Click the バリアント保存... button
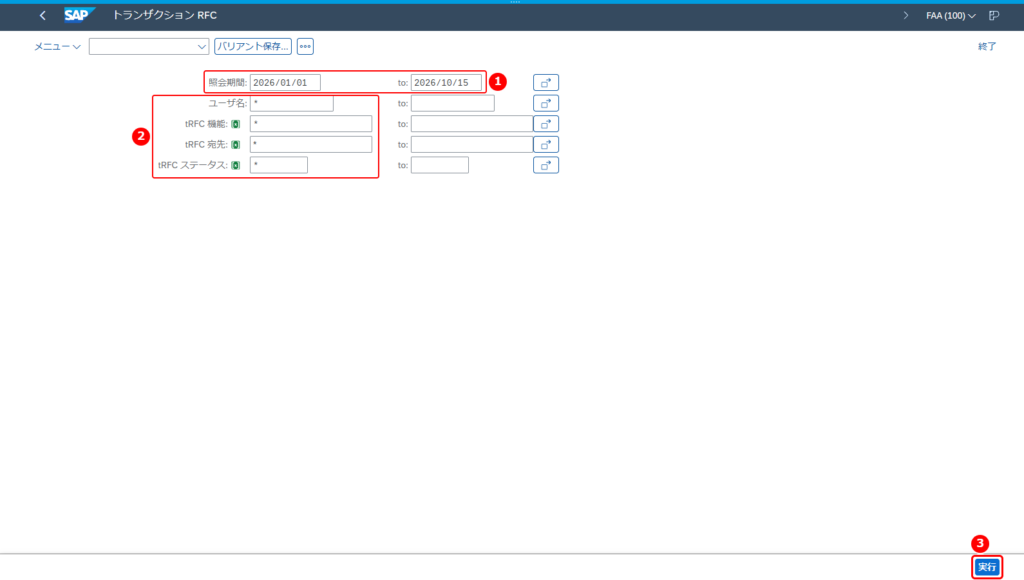The height and width of the screenshot is (580, 1024). (x=253, y=46)
